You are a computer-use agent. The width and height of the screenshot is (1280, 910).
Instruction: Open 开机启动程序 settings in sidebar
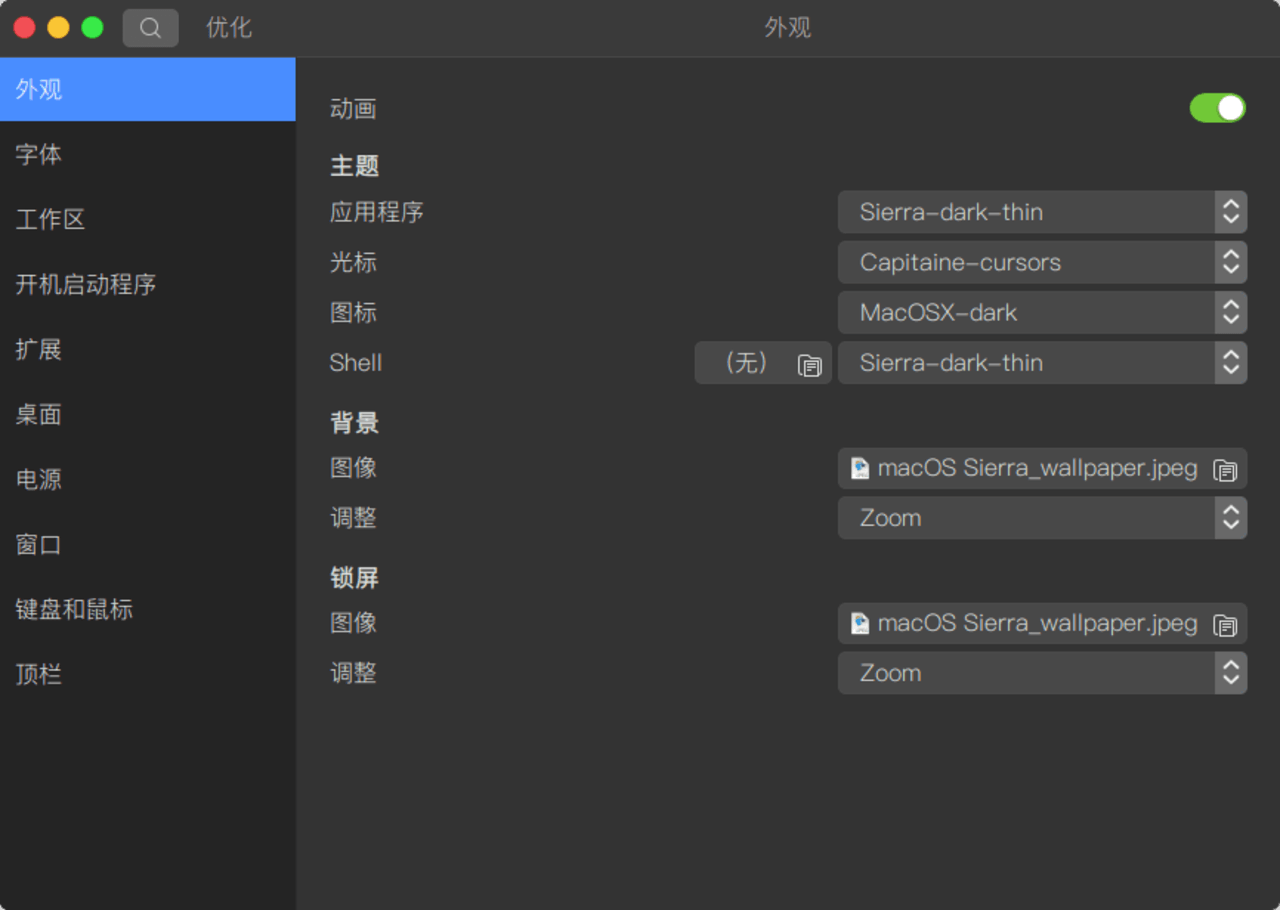147,284
